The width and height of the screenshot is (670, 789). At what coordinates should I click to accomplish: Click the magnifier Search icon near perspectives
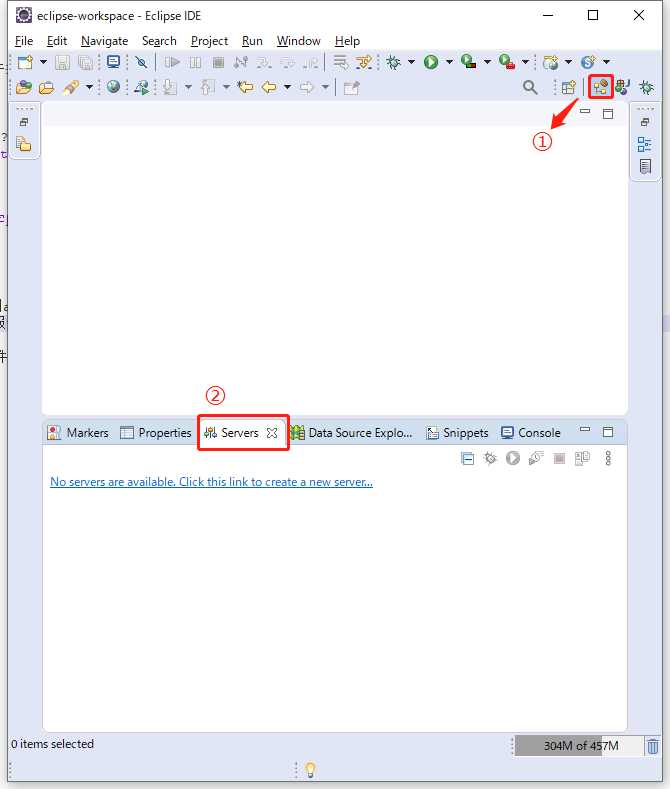(x=530, y=88)
